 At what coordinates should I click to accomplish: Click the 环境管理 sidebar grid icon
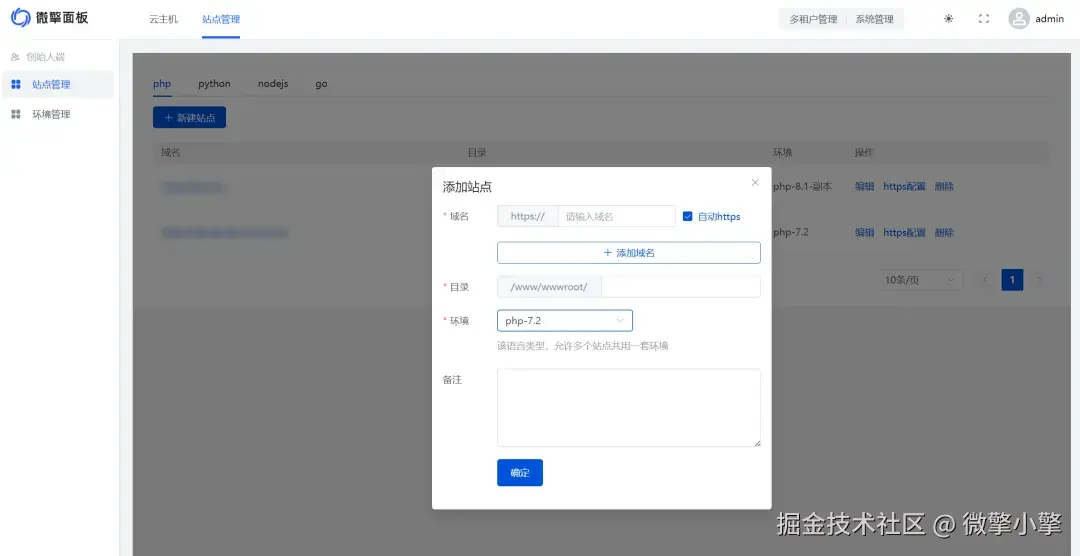coord(16,114)
